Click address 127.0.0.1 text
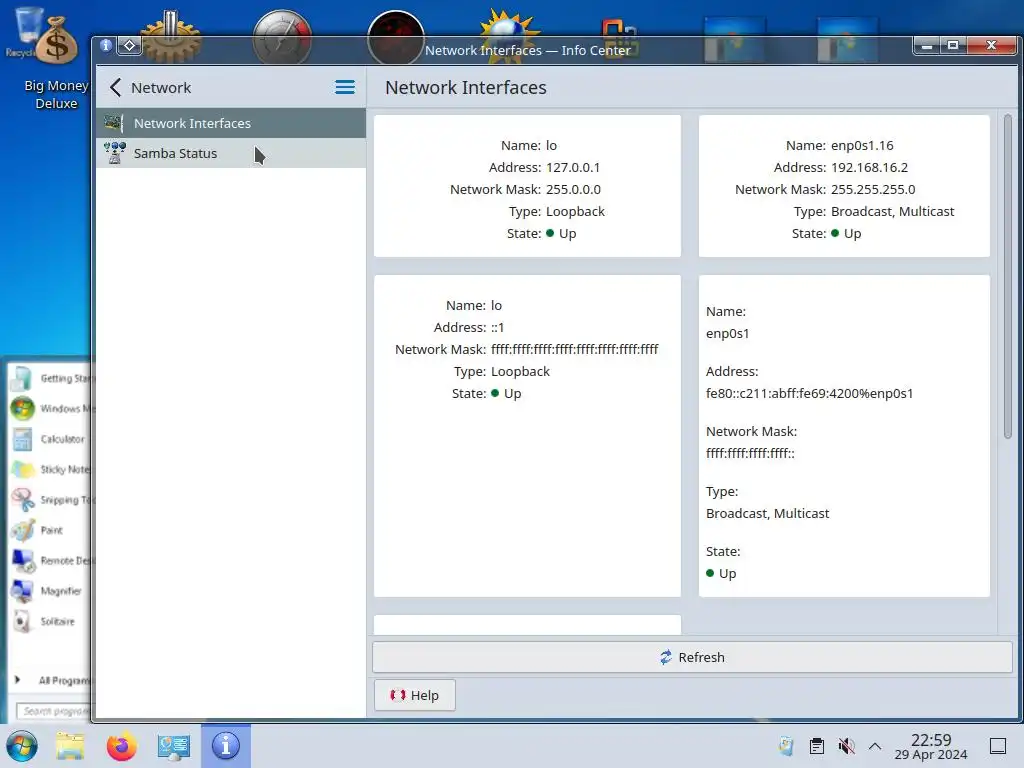Viewport: 1024px width, 768px height. [x=573, y=167]
